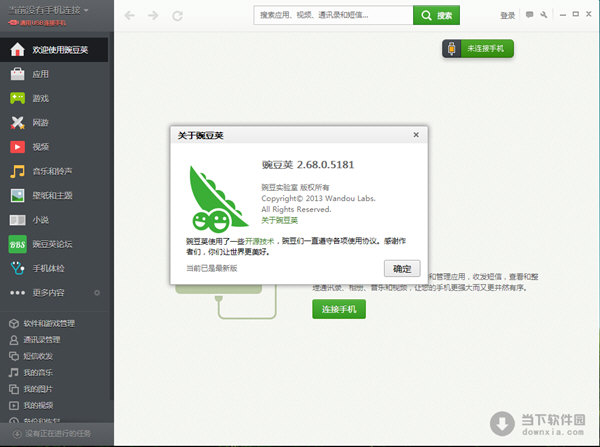Select the 应用 briefcase icon in sidebar
600x447 pixels.
point(17,74)
